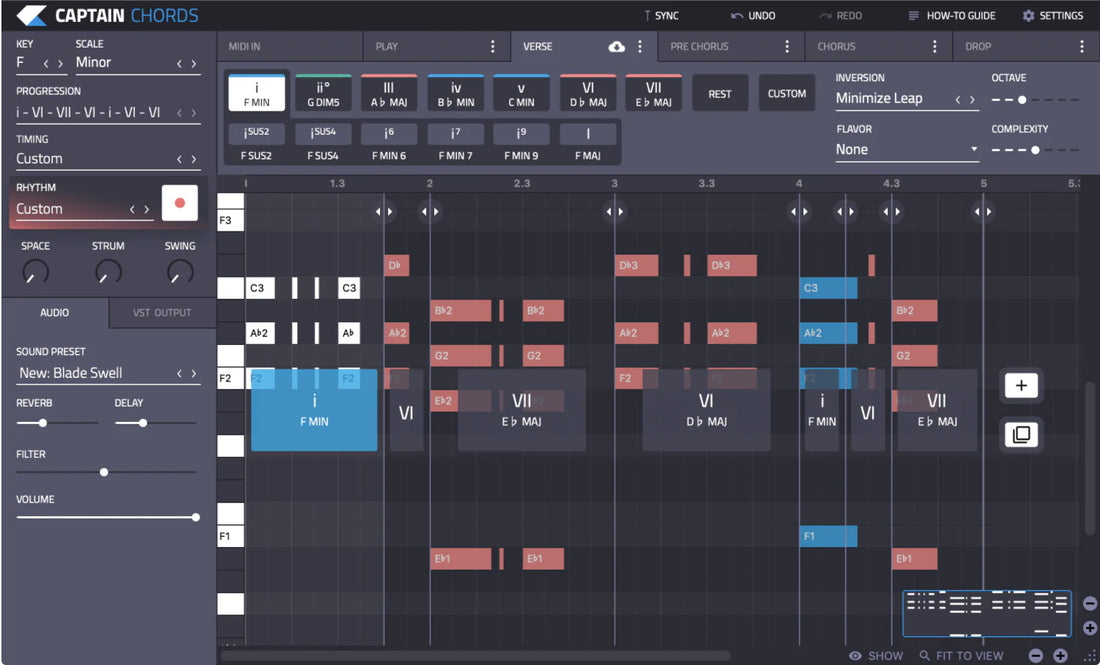Open the Verse tab options menu
This screenshot has height=665, width=1100.
[640, 46]
